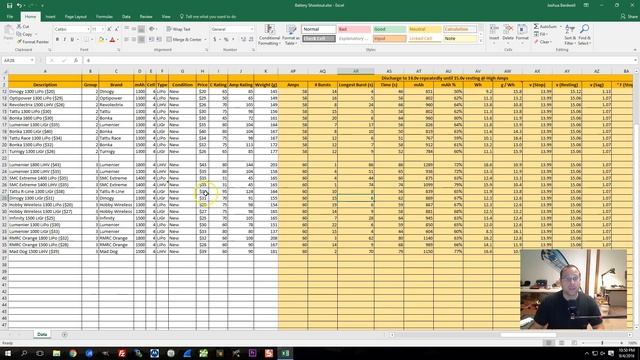Apply the Note cell style
Viewport: 640px width, 360px height.
460,39
